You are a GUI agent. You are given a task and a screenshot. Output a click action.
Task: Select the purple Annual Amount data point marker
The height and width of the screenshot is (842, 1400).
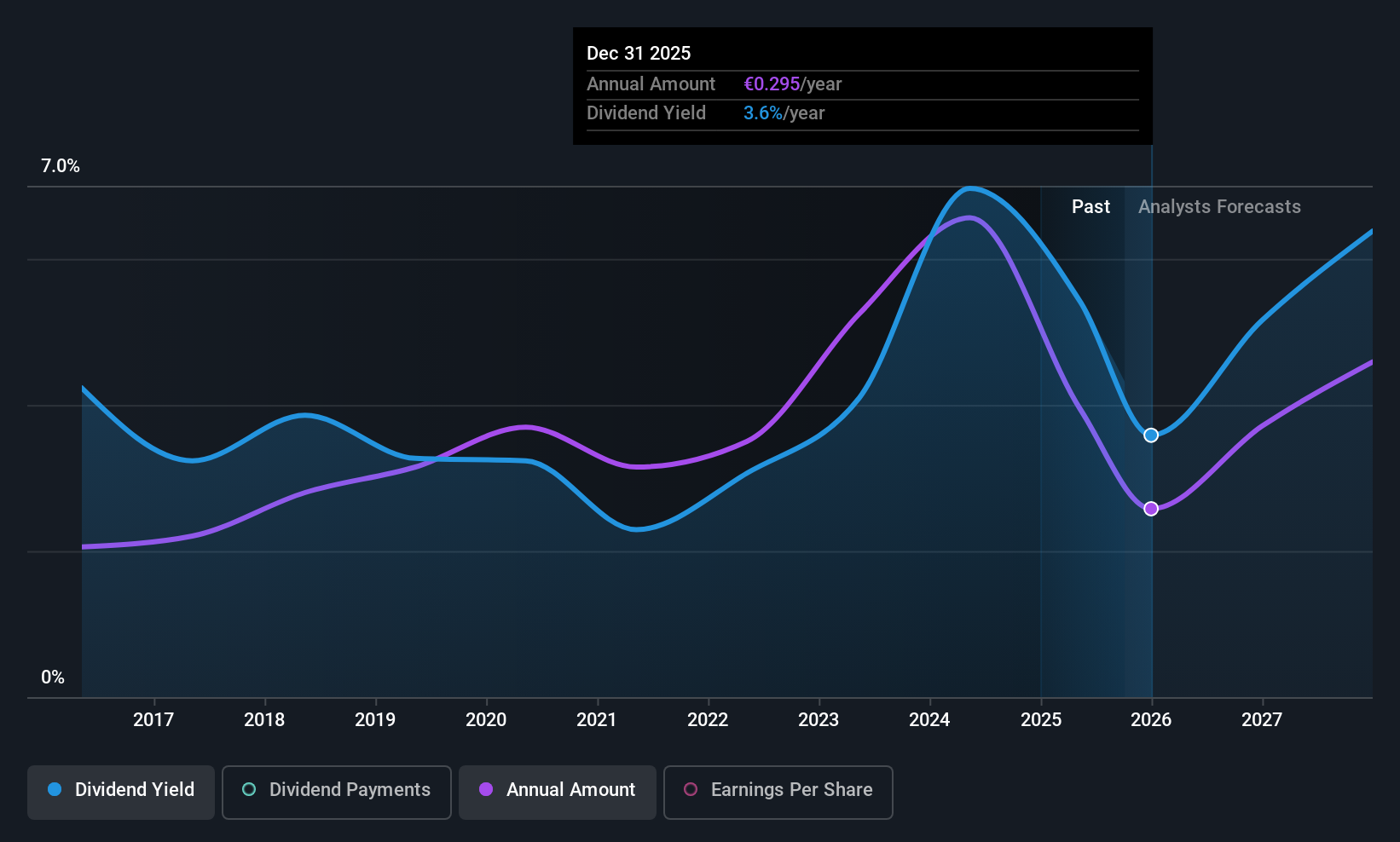point(1151,509)
